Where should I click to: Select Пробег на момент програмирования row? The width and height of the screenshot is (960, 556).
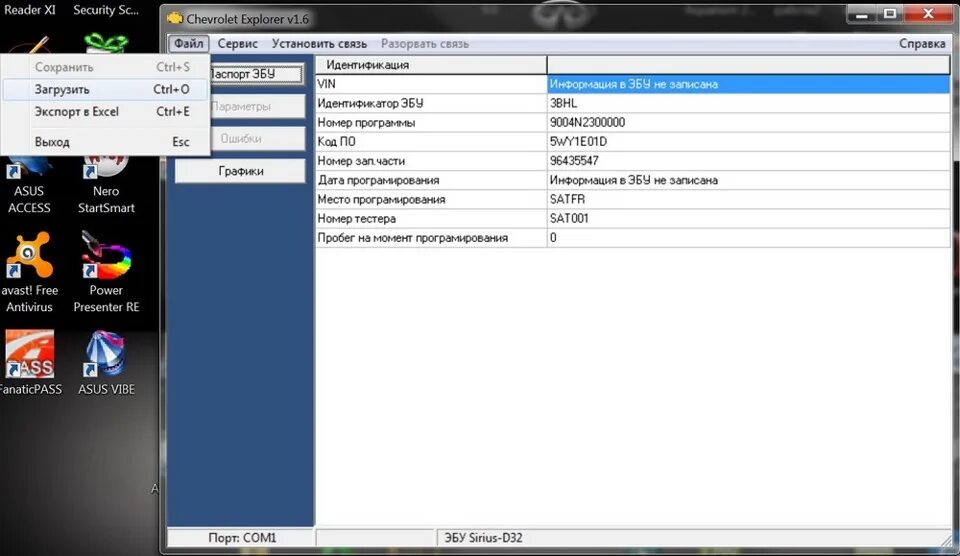click(431, 238)
